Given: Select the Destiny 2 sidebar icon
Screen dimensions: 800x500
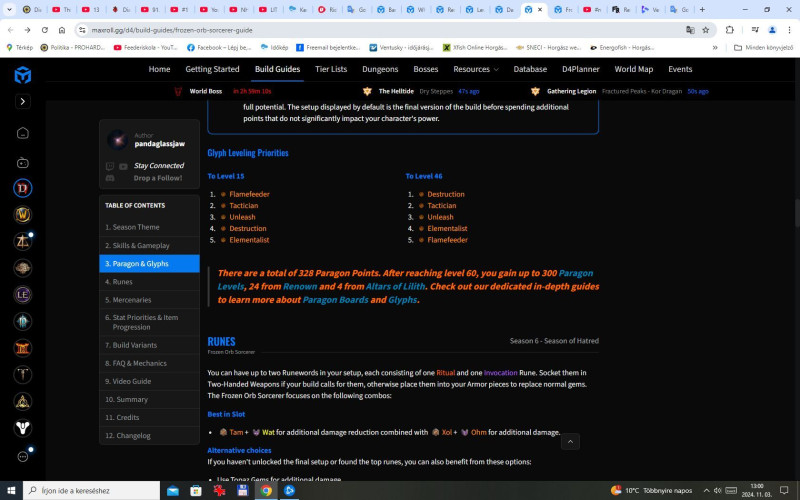Looking at the screenshot, I should pos(22,428).
